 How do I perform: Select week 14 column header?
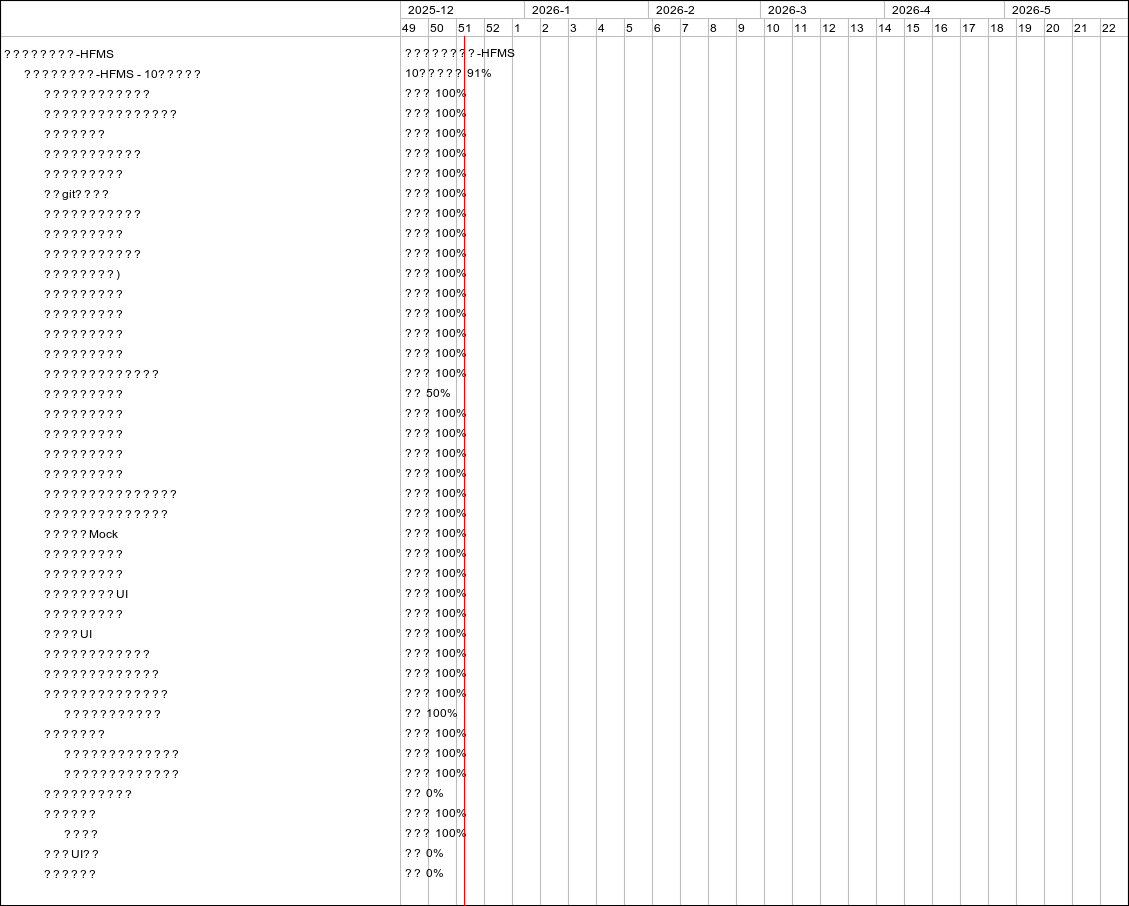tap(885, 28)
